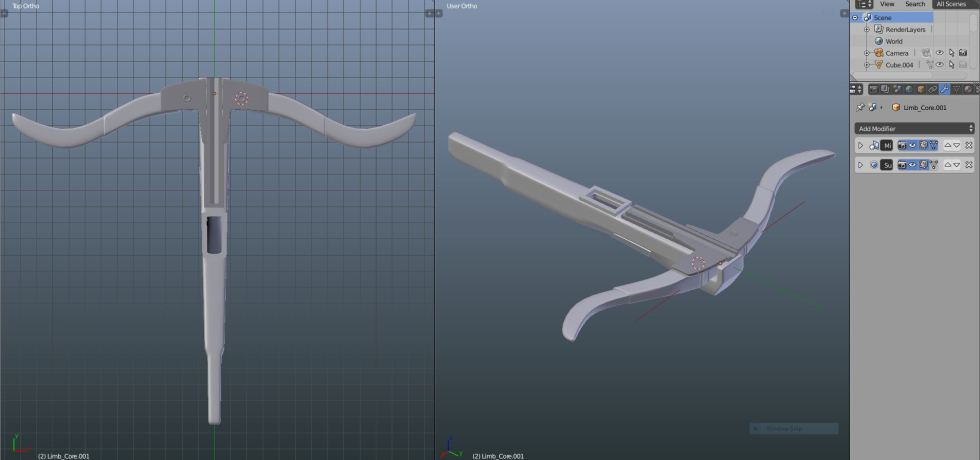Collapse the Scene tree in outliner
Screen dimensions: 980x460
coord(856,18)
